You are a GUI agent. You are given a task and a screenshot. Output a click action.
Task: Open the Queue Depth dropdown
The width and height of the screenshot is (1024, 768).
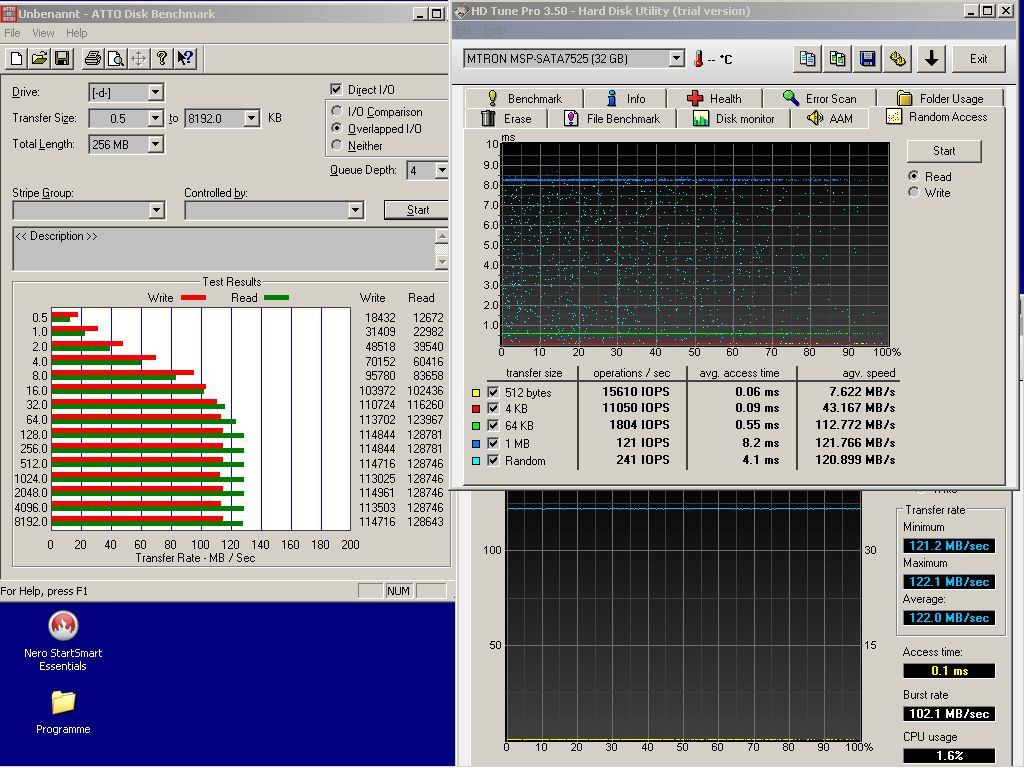click(x=442, y=170)
